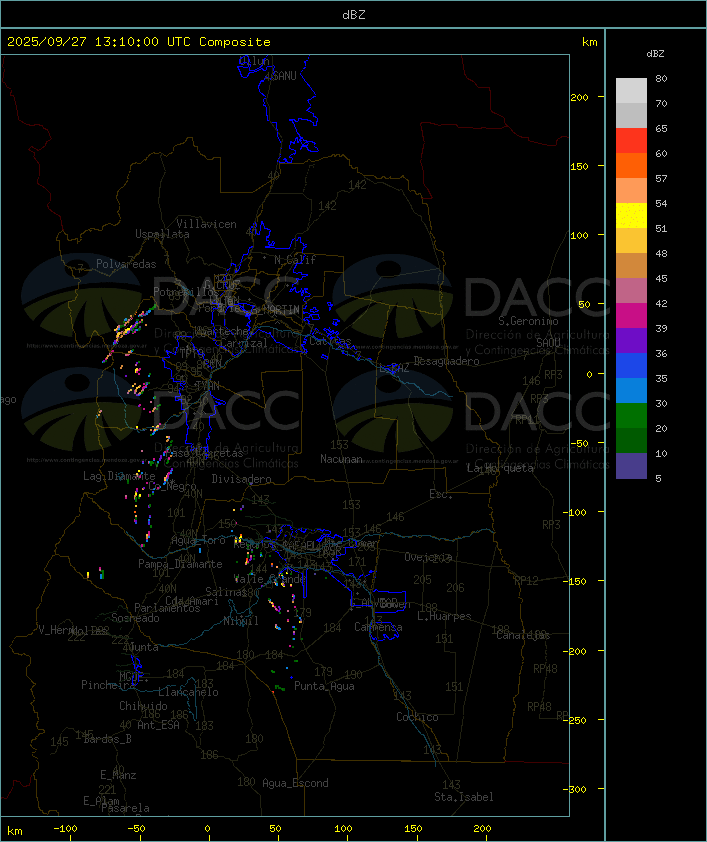Click the bright yellow 51-54 dBZ swatch
707x842 pixels.
[631, 216]
